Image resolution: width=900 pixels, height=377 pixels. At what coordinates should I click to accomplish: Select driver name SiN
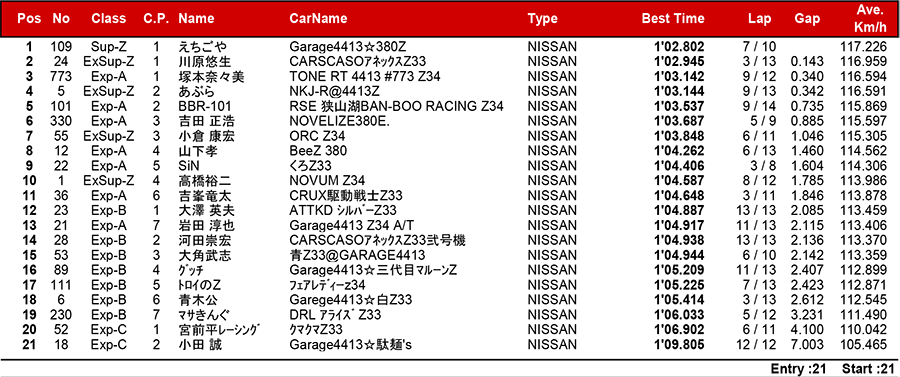point(188,166)
